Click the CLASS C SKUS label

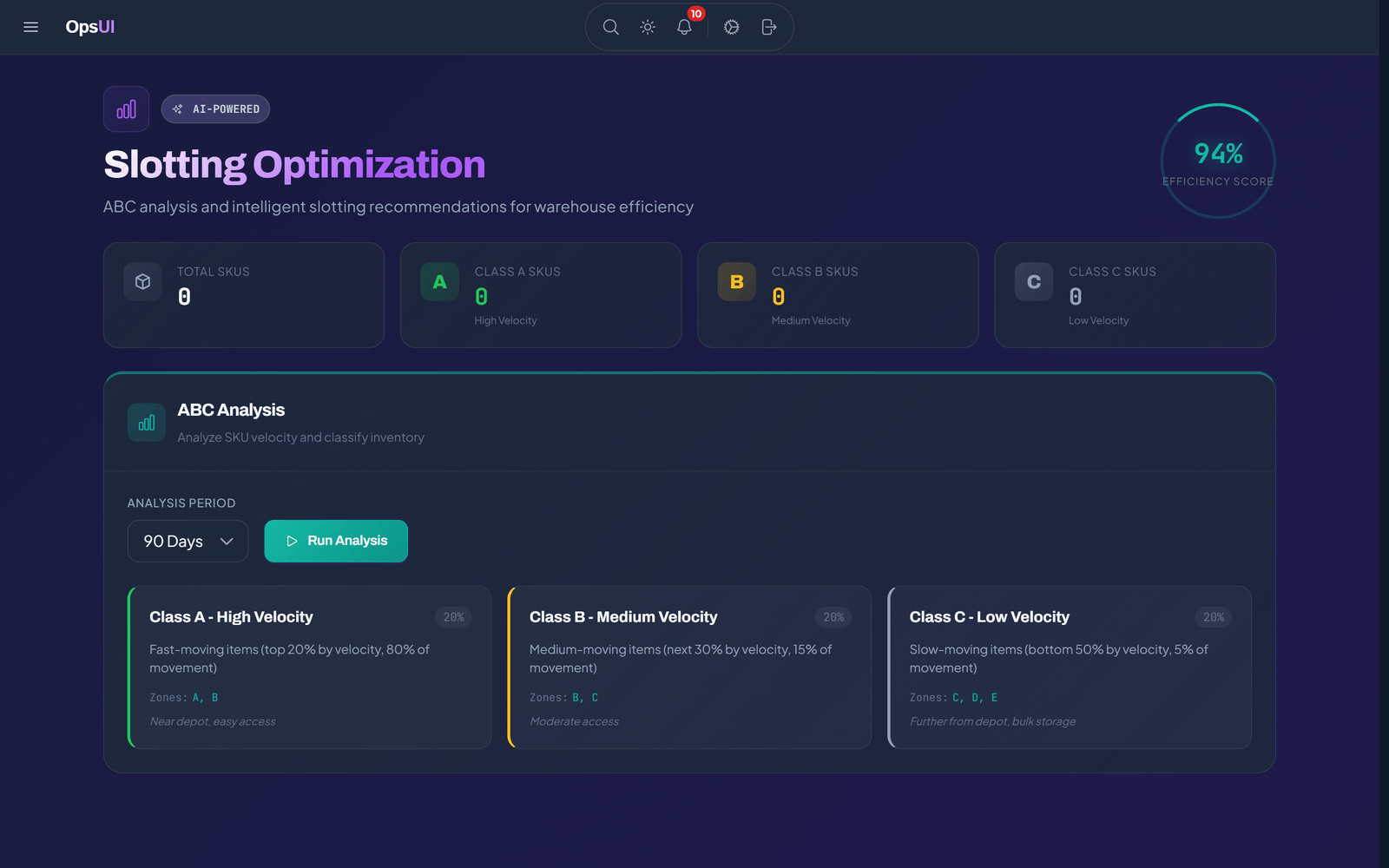point(1112,272)
